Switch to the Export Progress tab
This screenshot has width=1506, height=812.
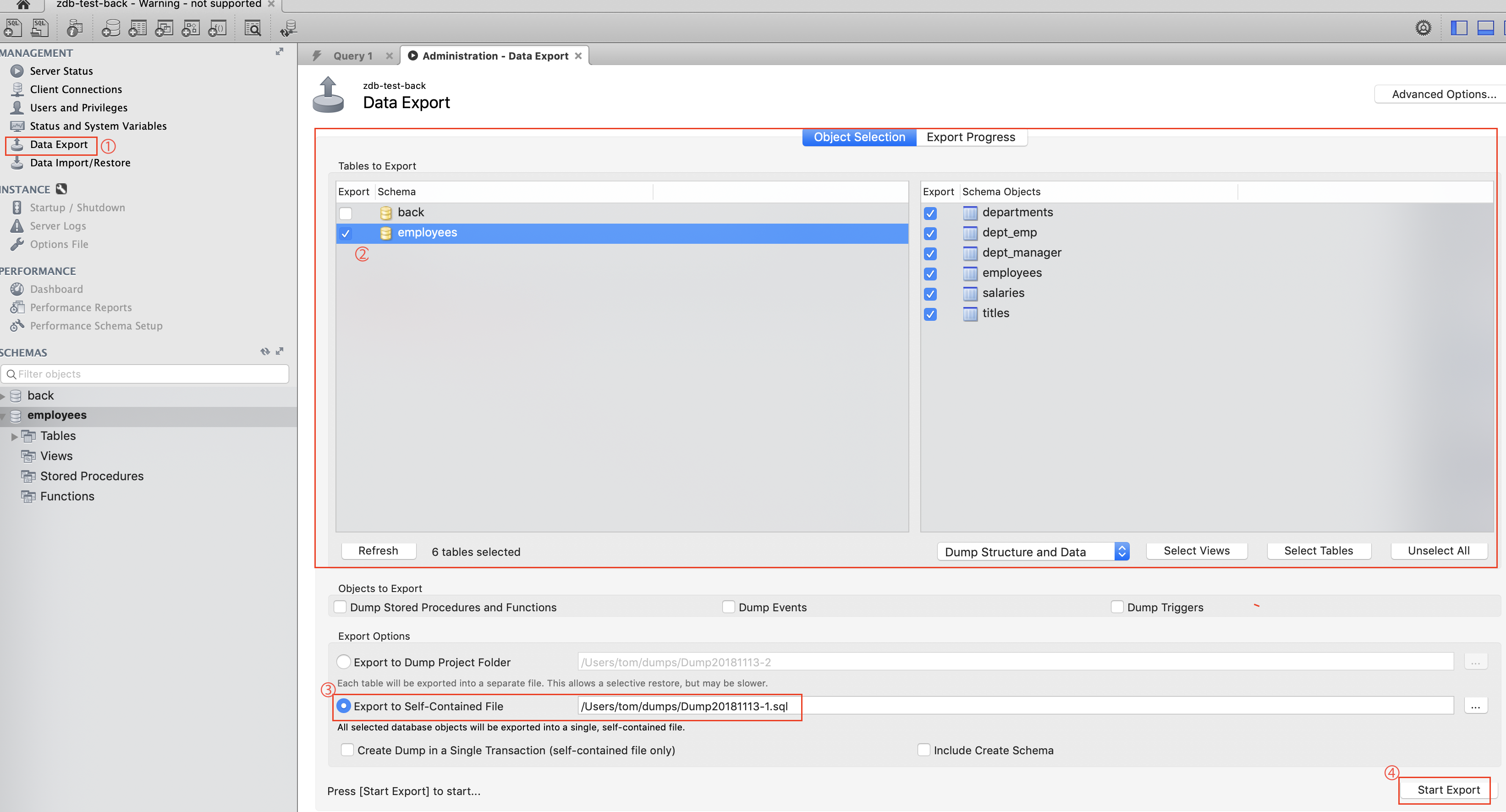tap(971, 137)
